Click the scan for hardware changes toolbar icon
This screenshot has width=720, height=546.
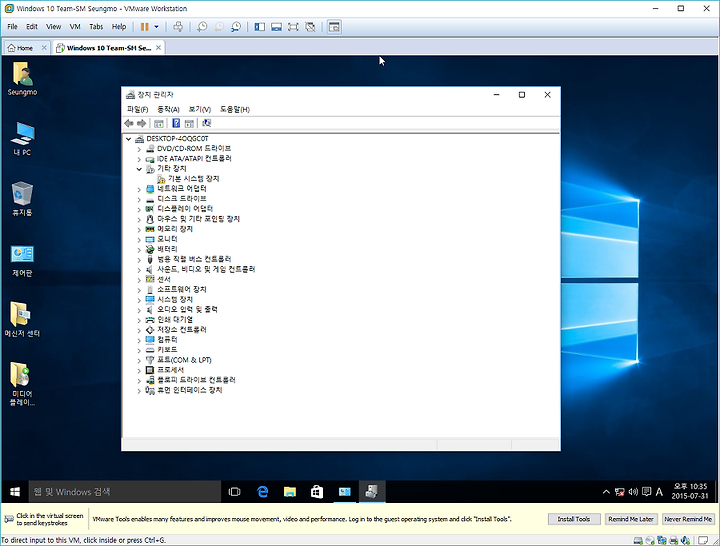(207, 123)
